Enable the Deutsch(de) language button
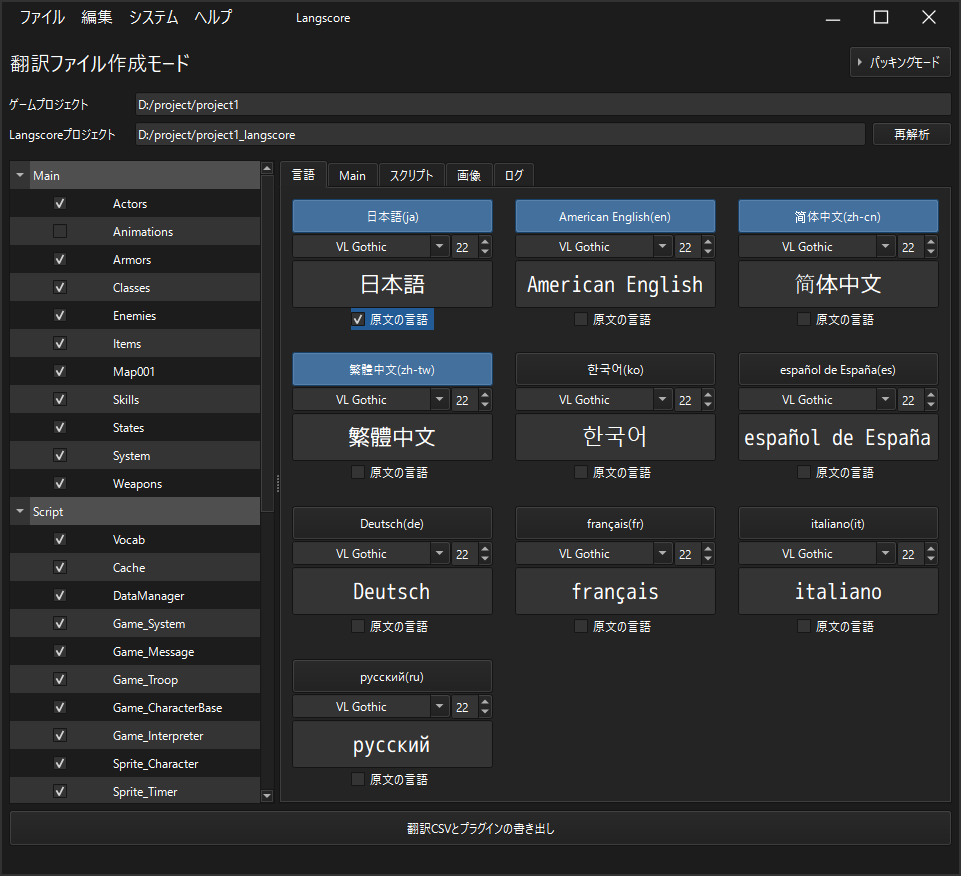The height and width of the screenshot is (876, 961). pyautogui.click(x=392, y=524)
